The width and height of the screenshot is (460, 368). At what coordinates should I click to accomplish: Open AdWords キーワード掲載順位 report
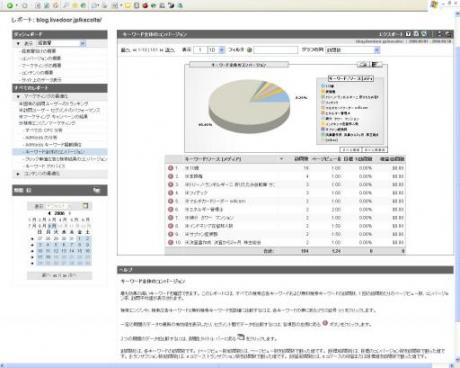53,145
